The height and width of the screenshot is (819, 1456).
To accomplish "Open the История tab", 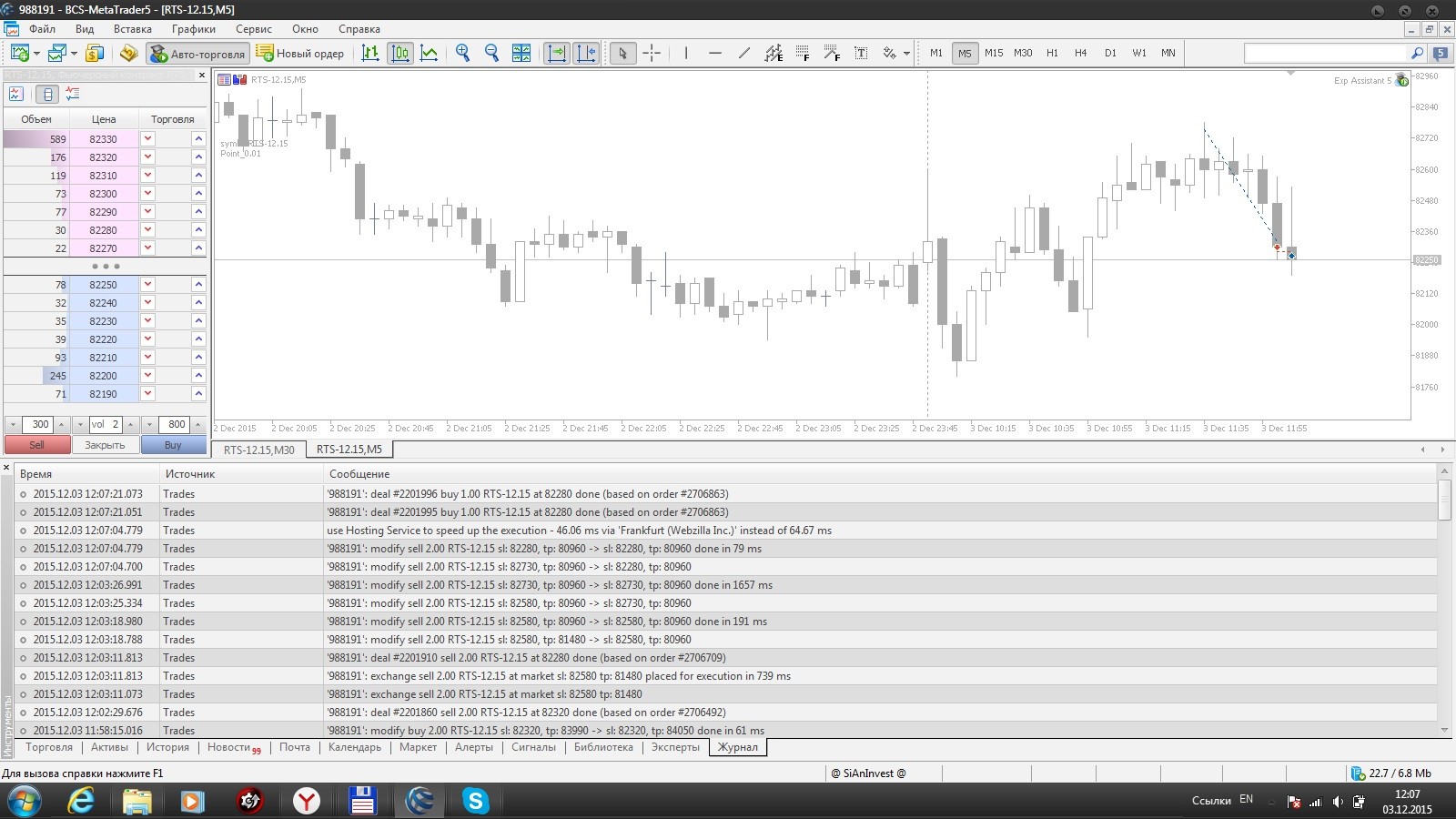I will click(168, 747).
